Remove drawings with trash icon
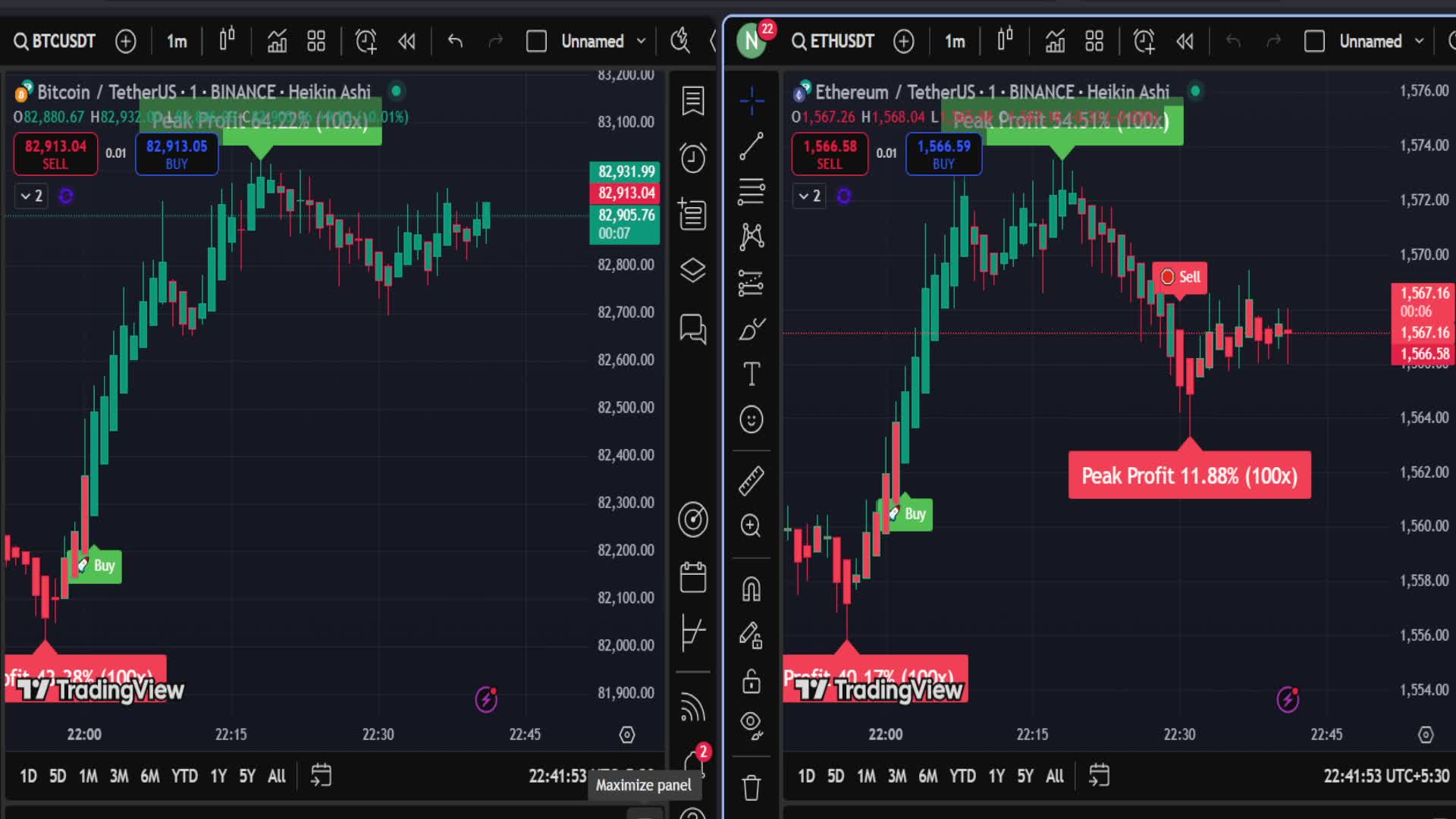 point(752,788)
